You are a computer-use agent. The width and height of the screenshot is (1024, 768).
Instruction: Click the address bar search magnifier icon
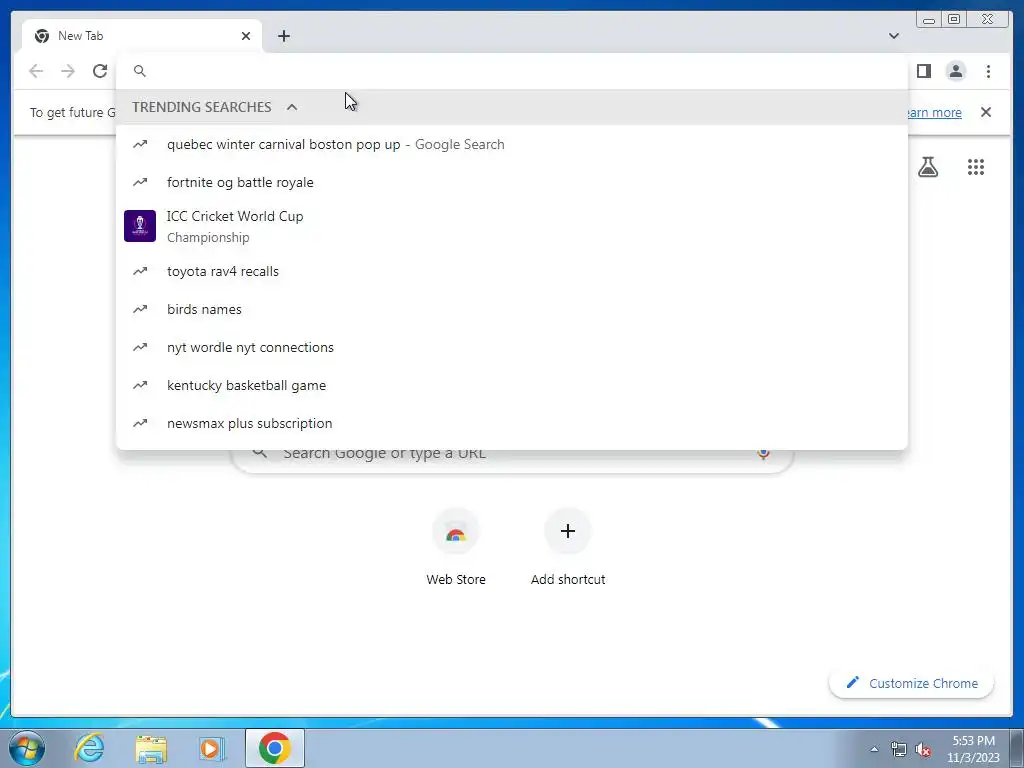tap(140, 71)
